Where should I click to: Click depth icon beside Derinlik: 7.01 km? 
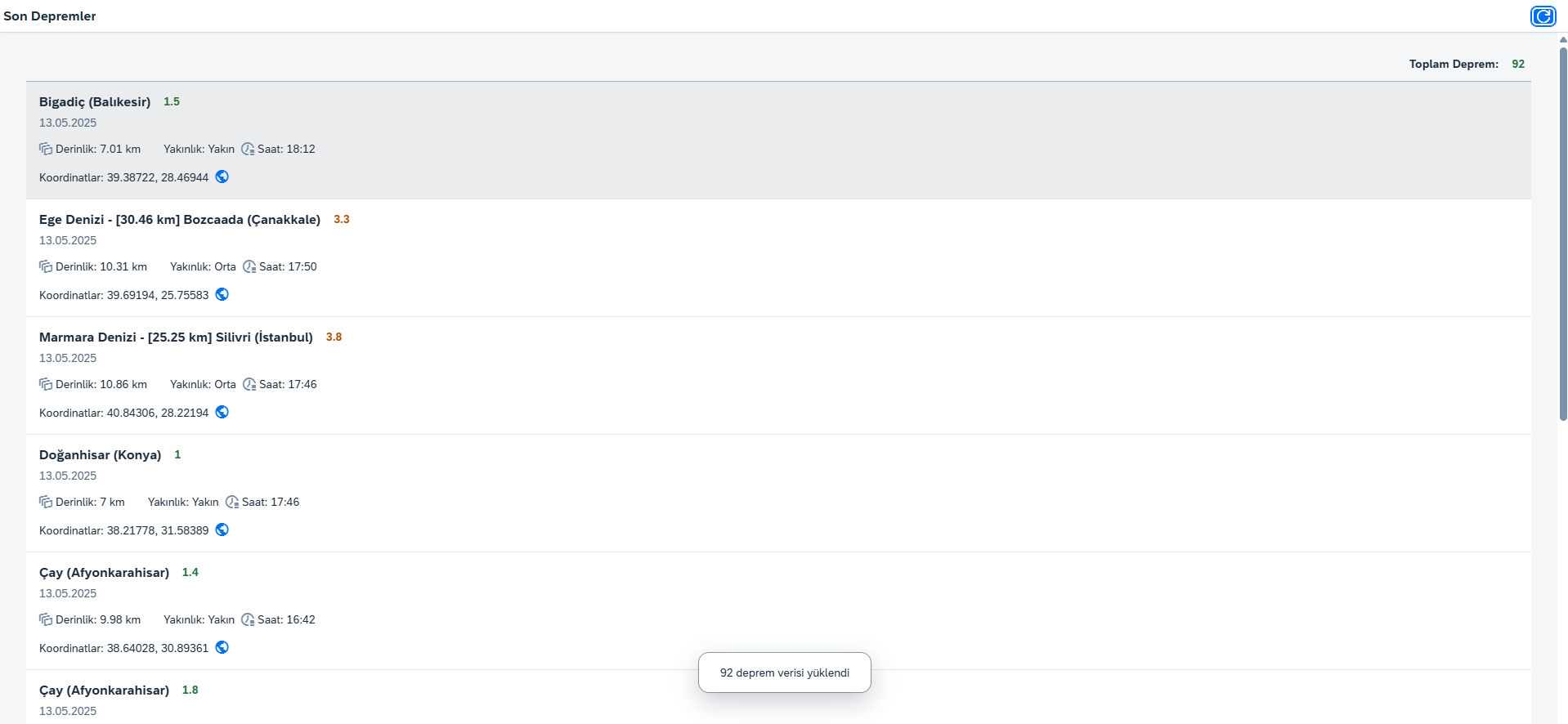coord(46,149)
